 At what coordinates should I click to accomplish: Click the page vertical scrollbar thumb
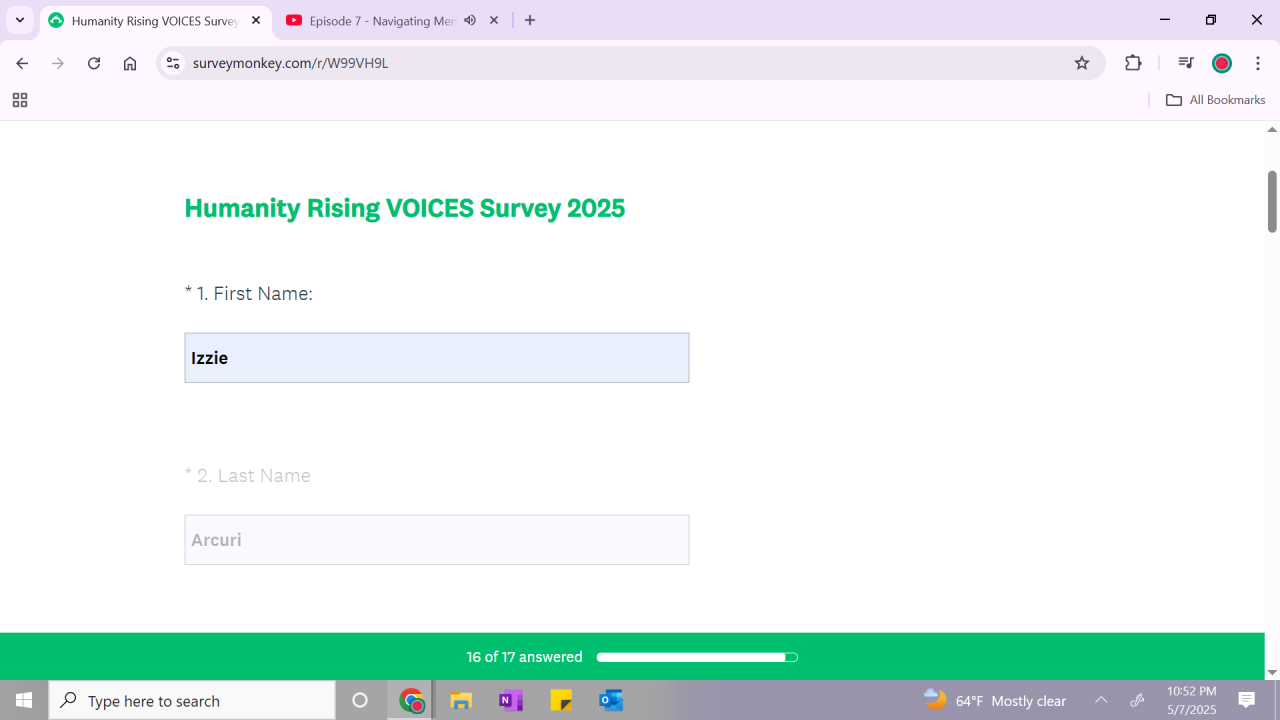1272,201
